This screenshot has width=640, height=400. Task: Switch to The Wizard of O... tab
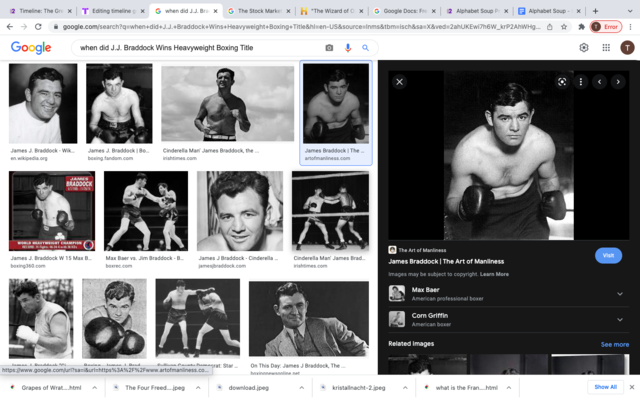(333, 11)
